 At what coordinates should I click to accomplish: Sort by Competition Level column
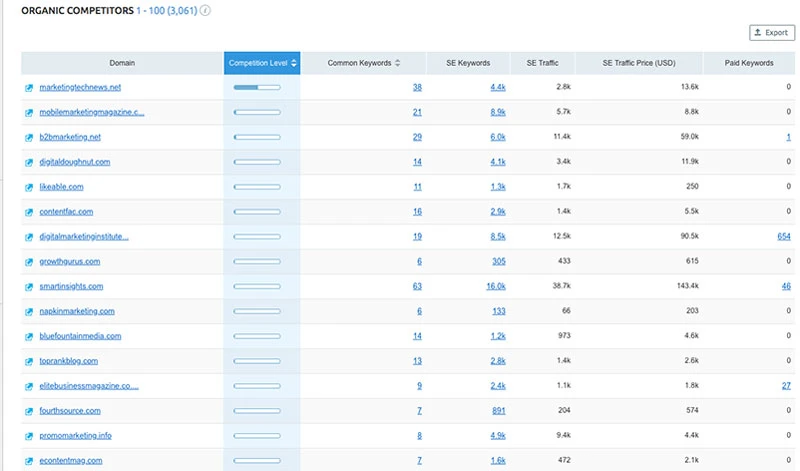(262, 63)
